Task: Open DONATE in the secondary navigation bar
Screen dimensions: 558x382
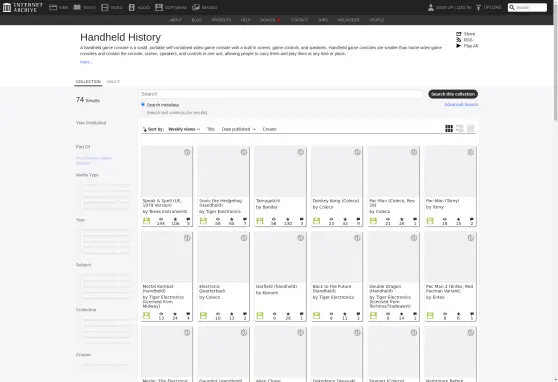Action: pyautogui.click(x=270, y=20)
